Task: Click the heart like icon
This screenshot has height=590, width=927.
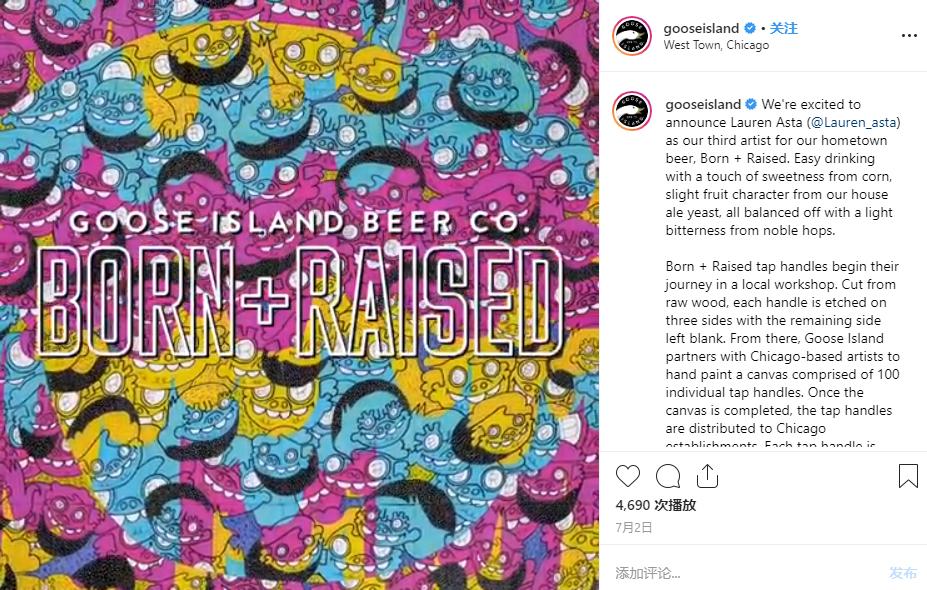Action: click(628, 476)
